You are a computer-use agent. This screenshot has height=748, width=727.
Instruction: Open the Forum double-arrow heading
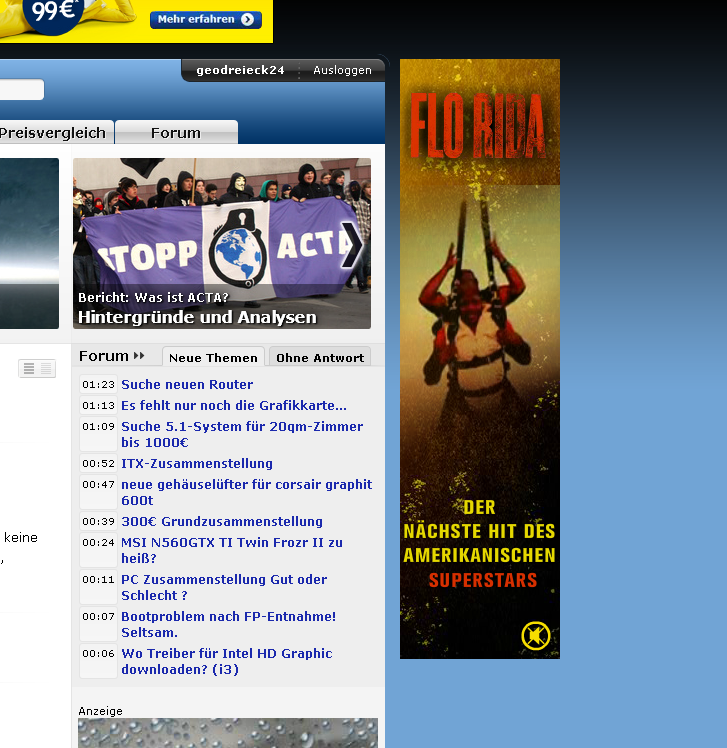click(112, 356)
